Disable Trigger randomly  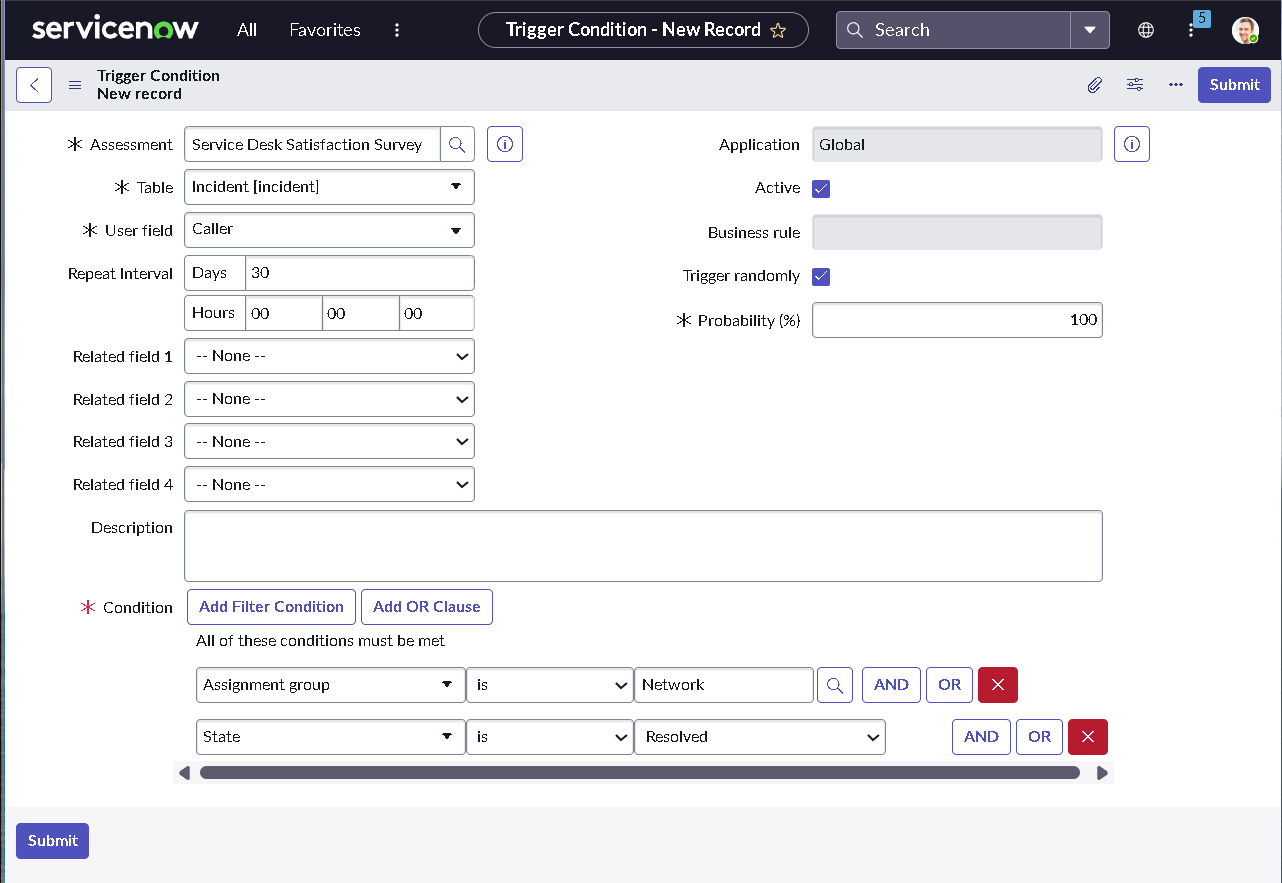[821, 277]
